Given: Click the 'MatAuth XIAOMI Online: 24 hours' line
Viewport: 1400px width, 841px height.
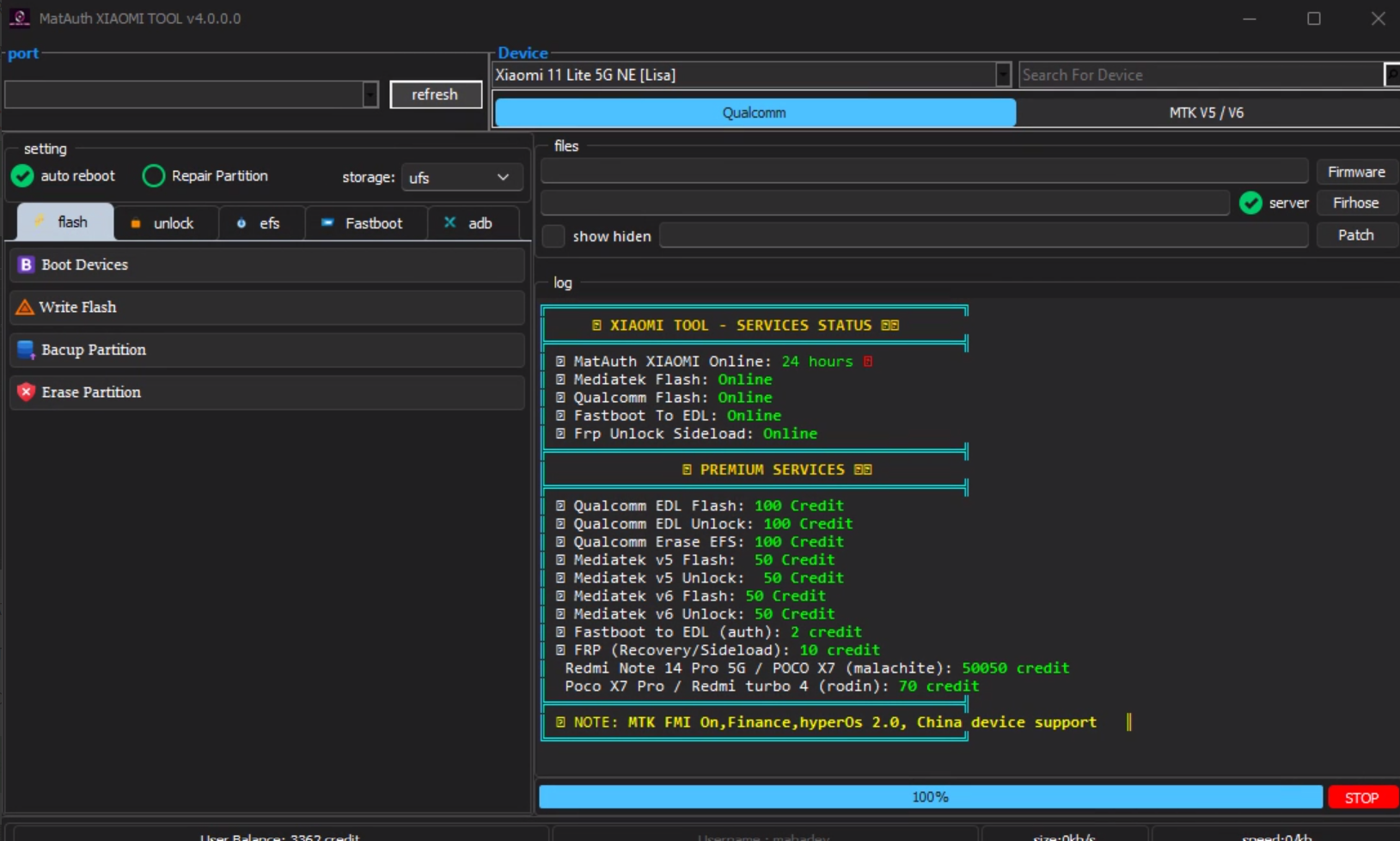Looking at the screenshot, I should (x=714, y=362).
